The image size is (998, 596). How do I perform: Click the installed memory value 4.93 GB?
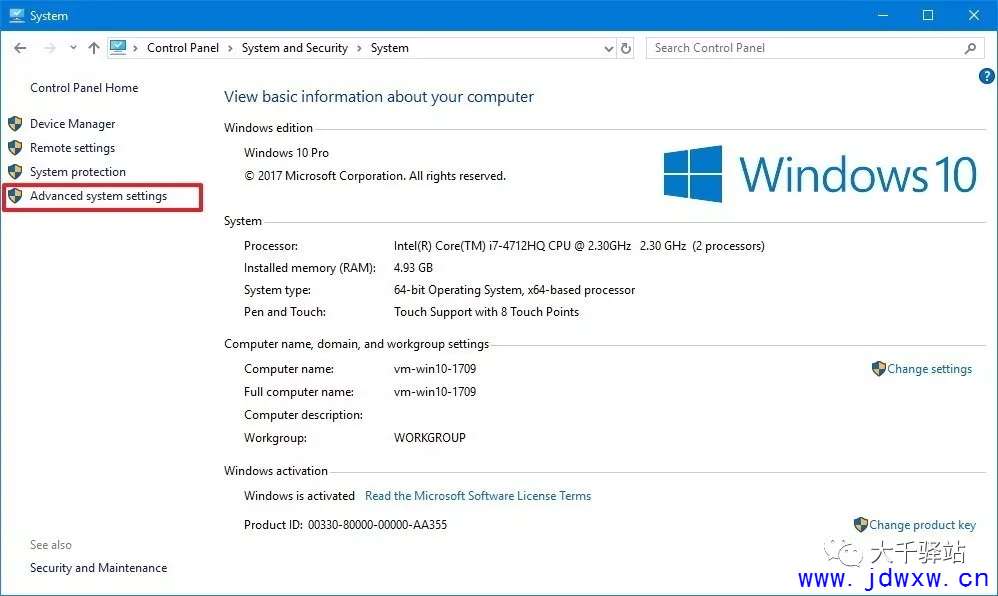tap(413, 268)
